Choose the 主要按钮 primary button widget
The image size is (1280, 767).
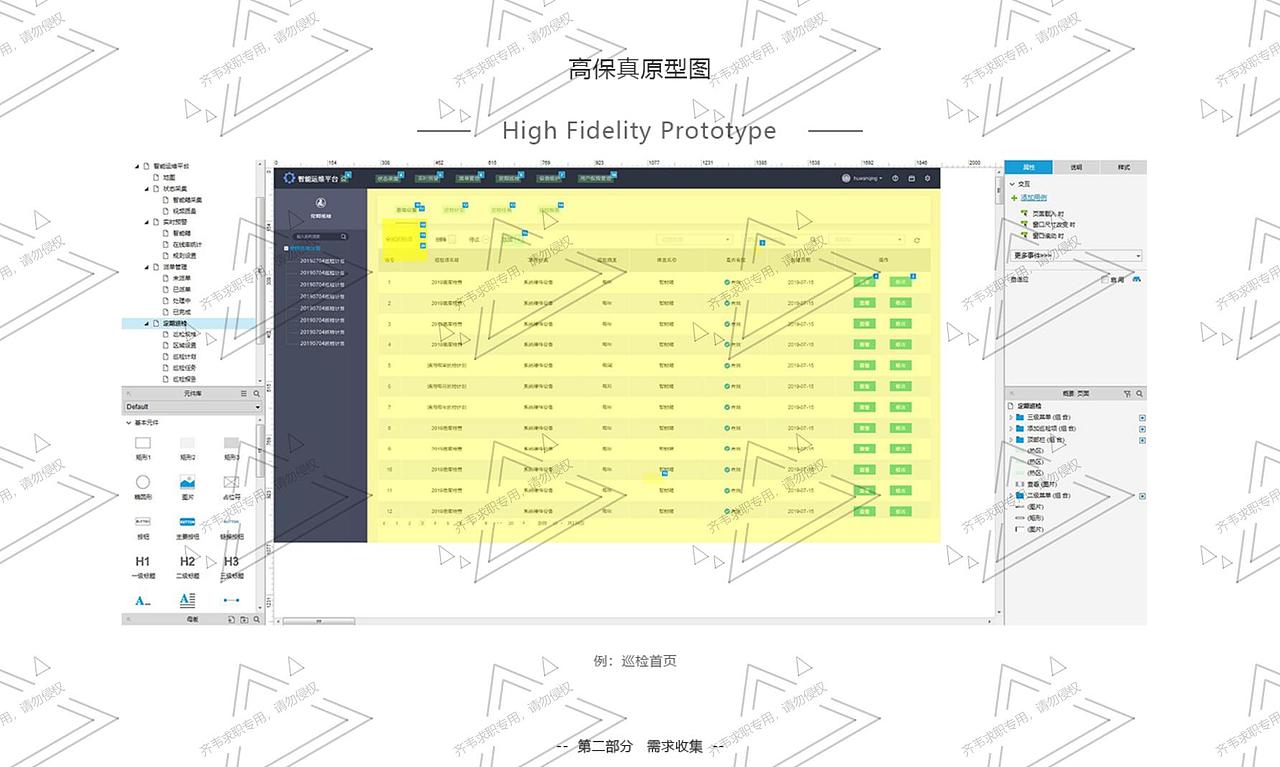pyautogui.click(x=187, y=527)
